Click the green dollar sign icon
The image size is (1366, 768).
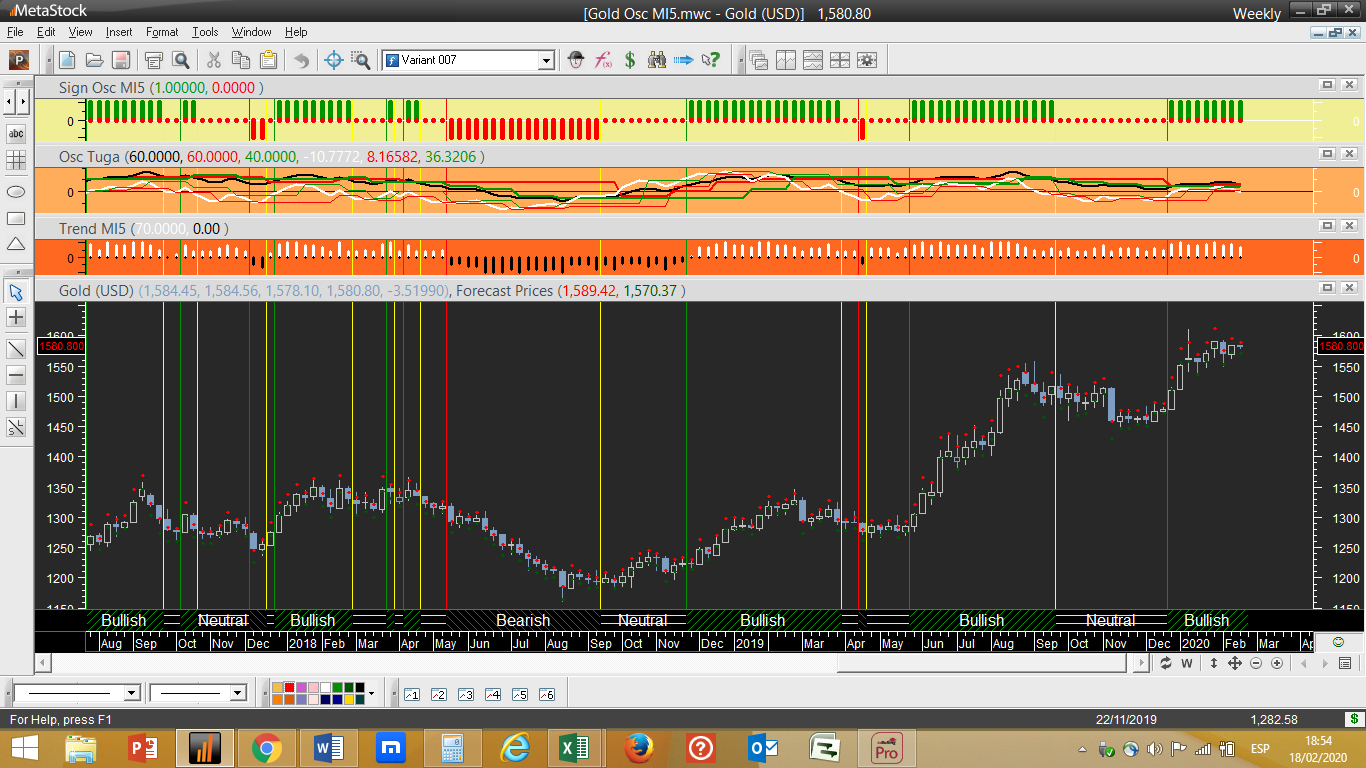(630, 60)
